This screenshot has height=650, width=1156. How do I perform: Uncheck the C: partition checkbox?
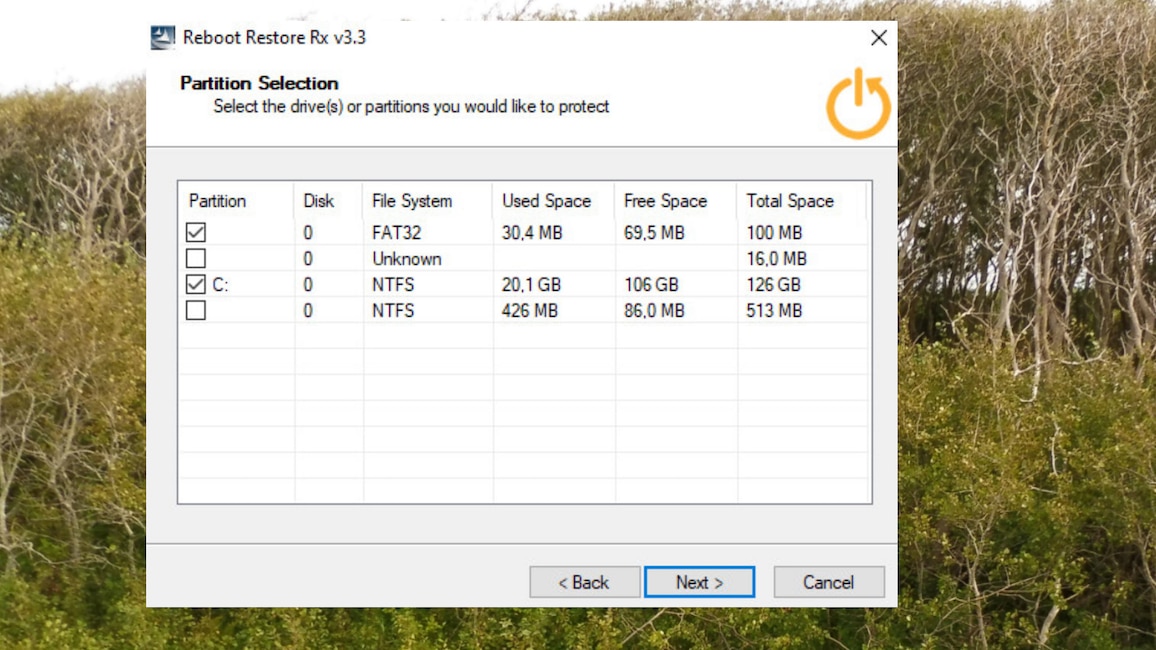[x=195, y=284]
